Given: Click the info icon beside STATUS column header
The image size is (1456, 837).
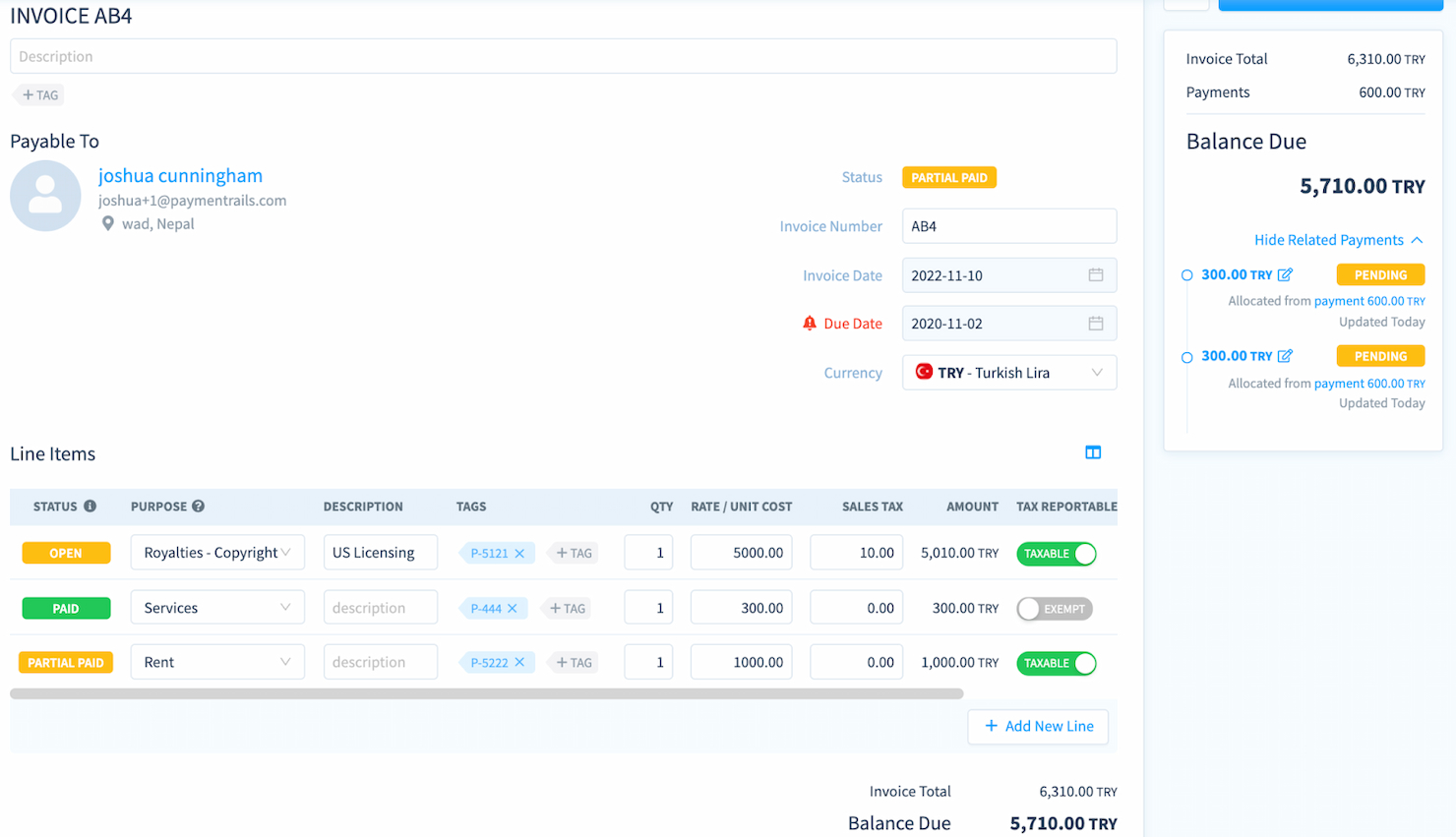Looking at the screenshot, I should [90, 506].
